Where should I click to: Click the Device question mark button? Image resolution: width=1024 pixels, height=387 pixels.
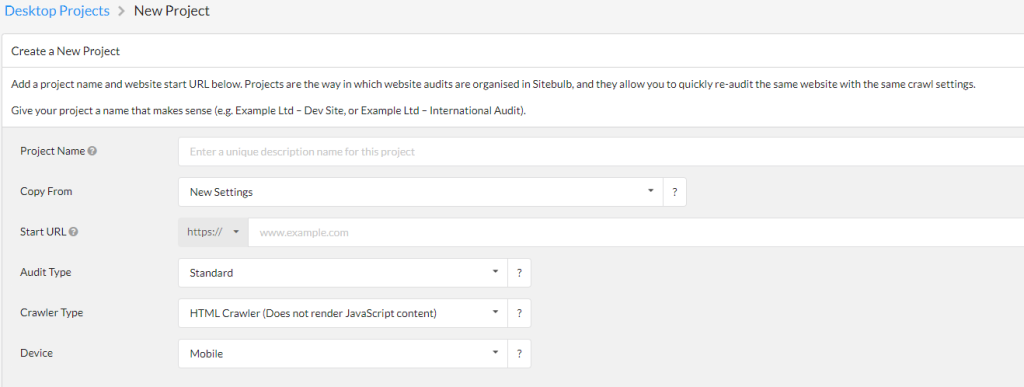[519, 354]
